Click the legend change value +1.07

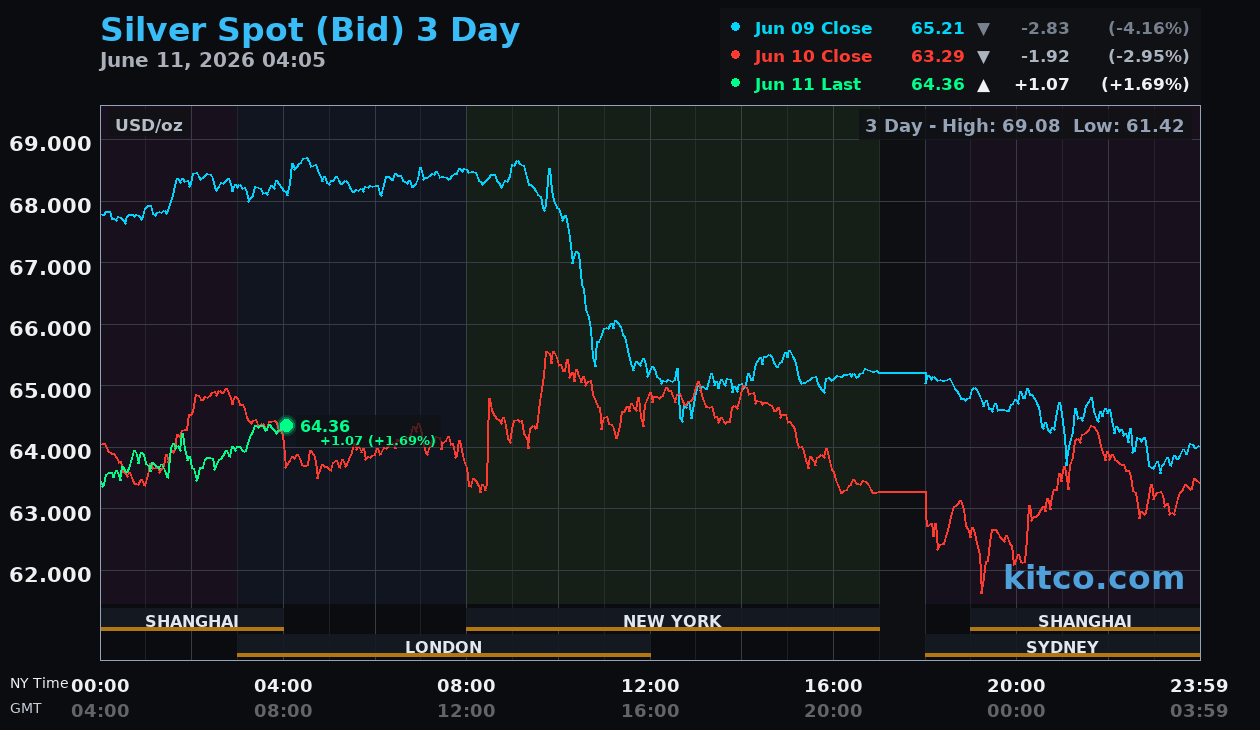(x=1042, y=85)
